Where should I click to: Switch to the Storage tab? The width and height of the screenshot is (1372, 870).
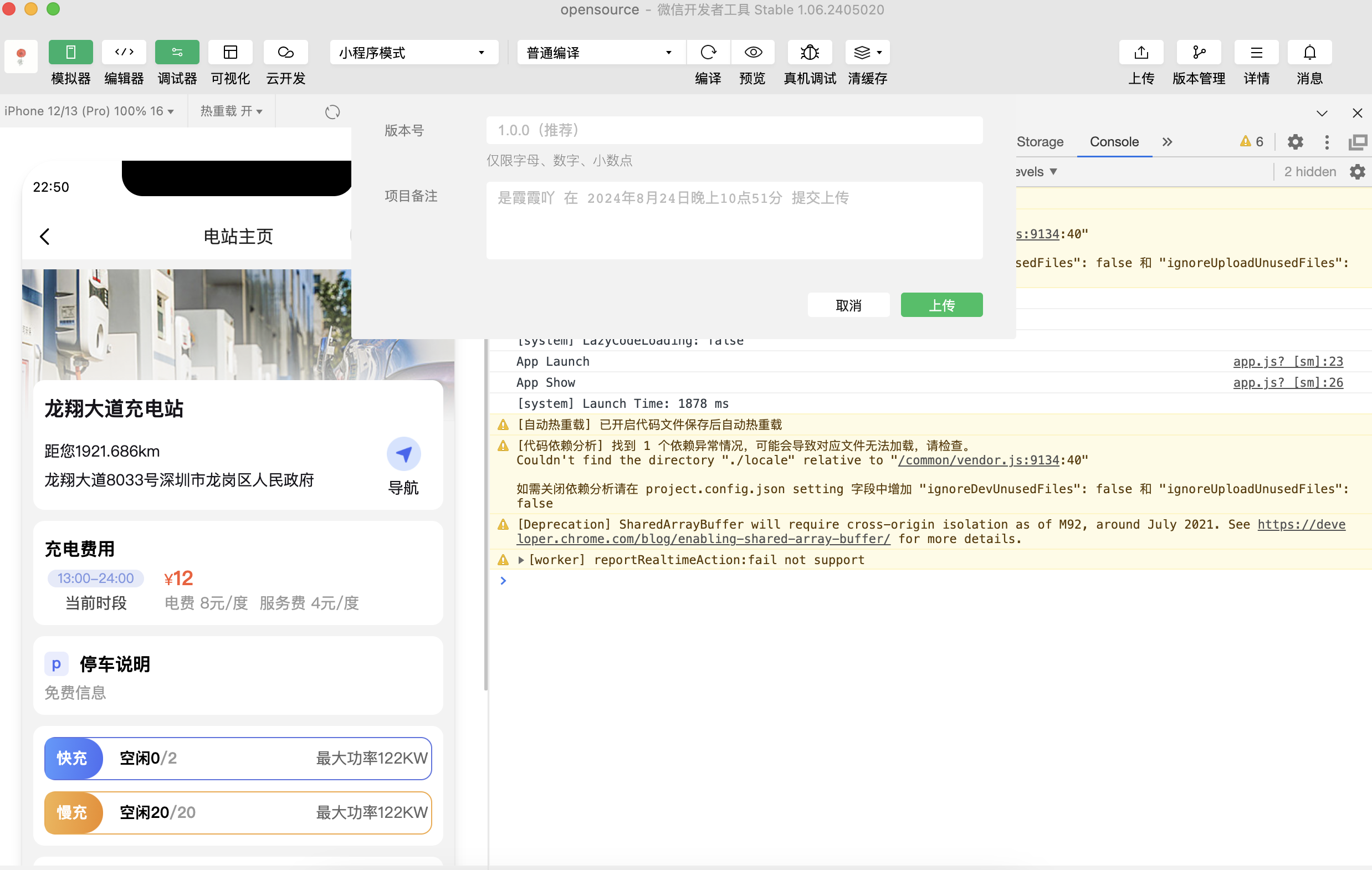coord(1040,141)
